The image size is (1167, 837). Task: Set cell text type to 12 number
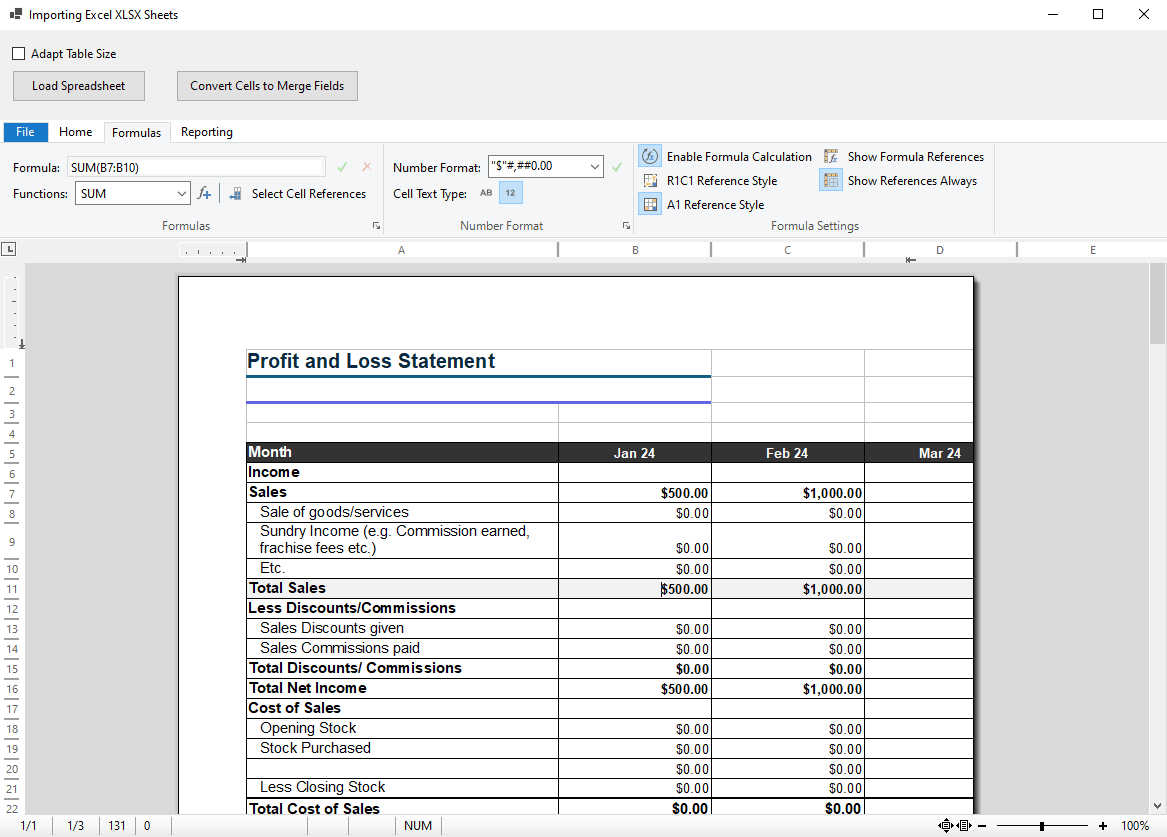[511, 193]
